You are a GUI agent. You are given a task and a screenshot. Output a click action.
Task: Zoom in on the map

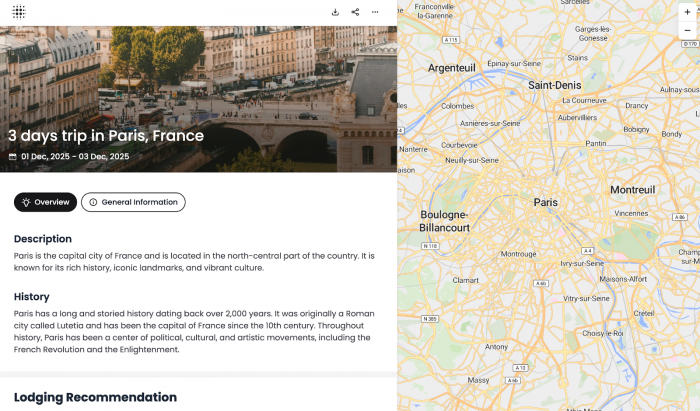tap(687, 12)
